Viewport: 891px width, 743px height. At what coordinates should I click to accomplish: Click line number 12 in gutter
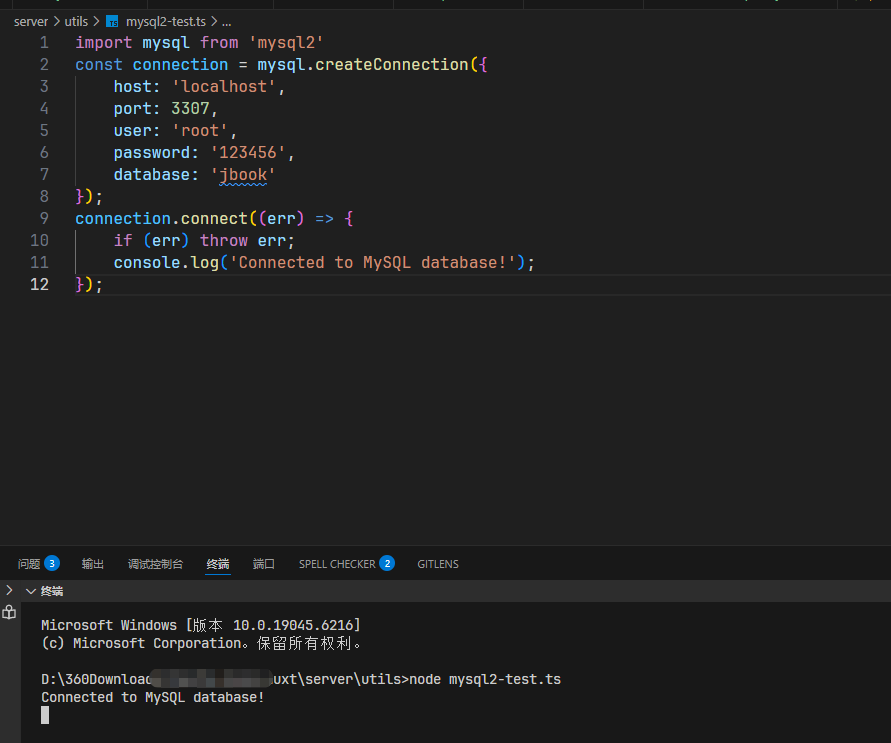pos(39,284)
